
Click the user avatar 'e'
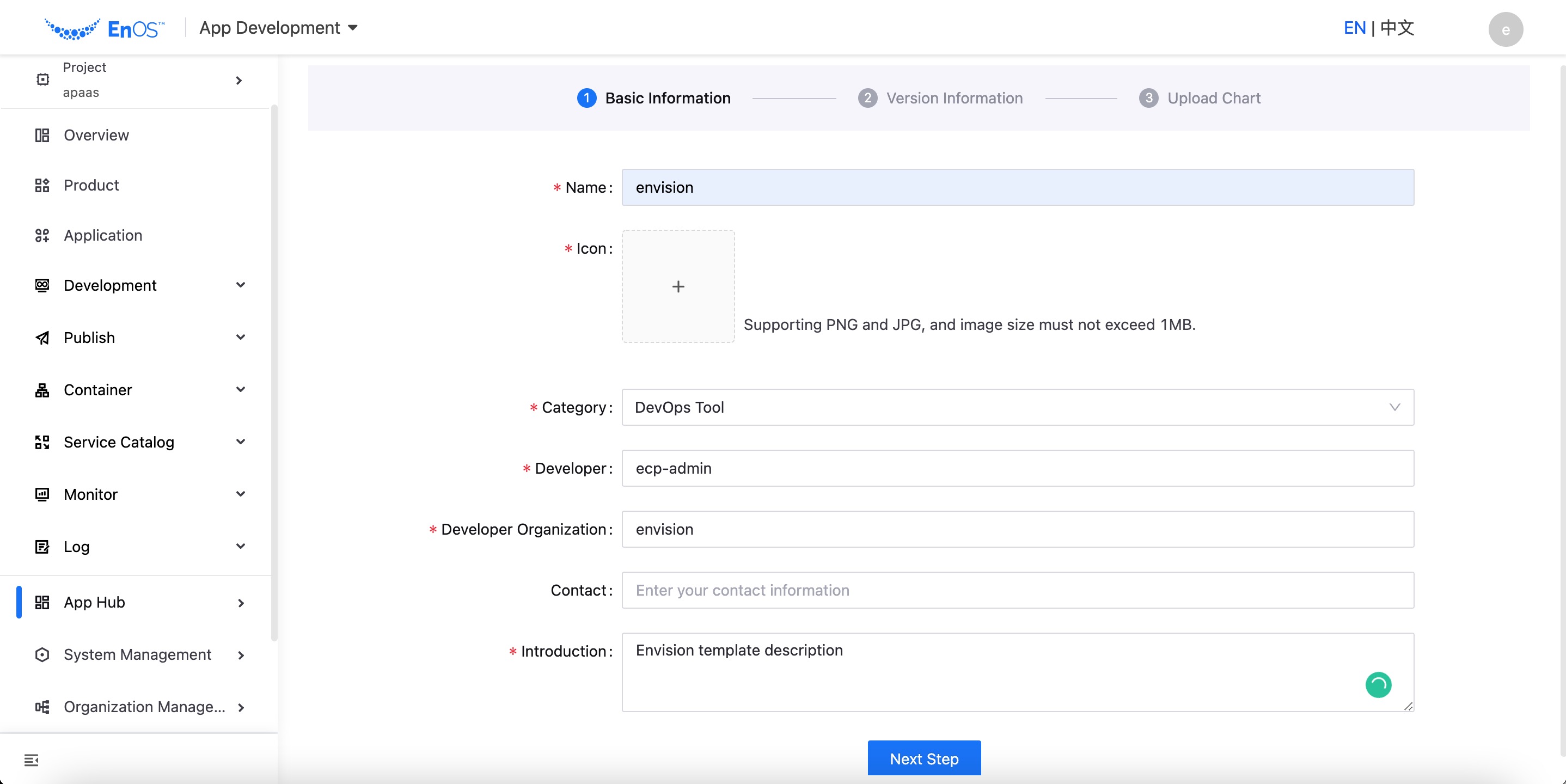point(1504,29)
